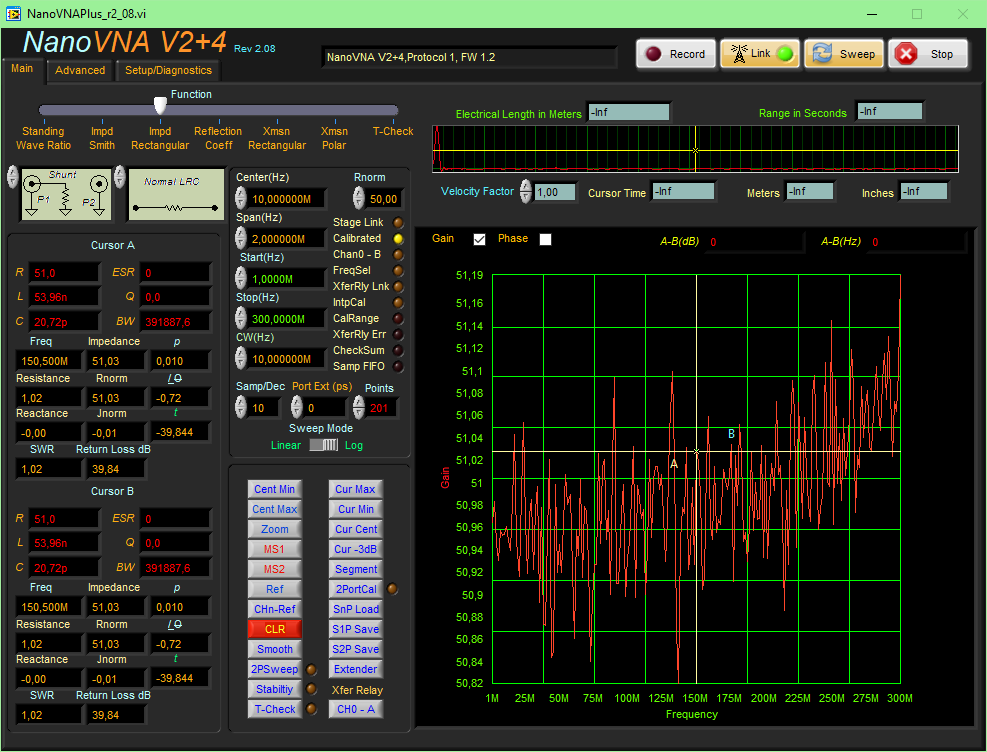Click the Stop(Hz) value field
The image size is (987, 752).
pyautogui.click(x=287, y=319)
